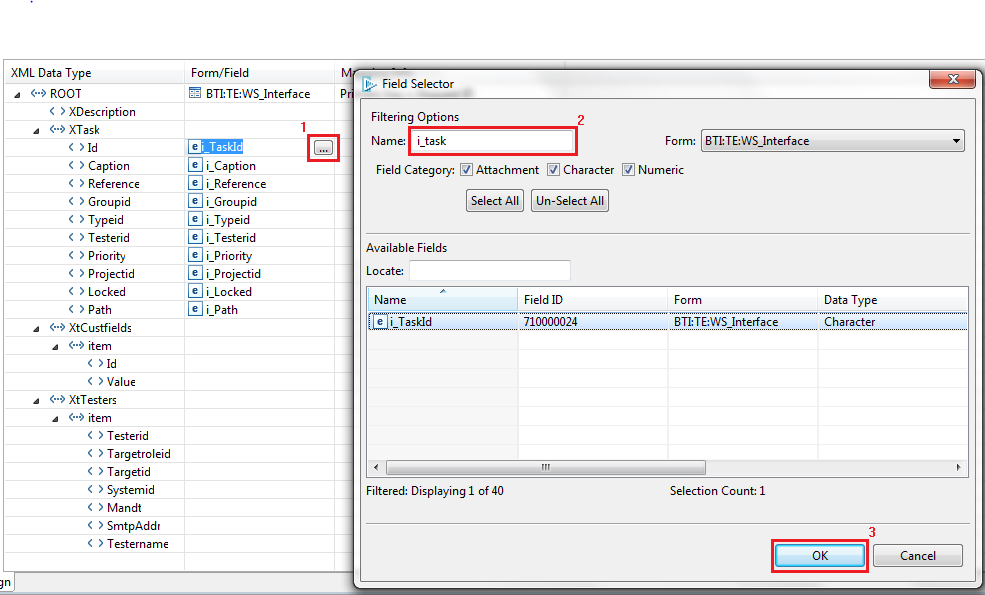This screenshot has width=985, height=595.
Task: Click the form icon beside BTI:TE:WS_Interface
Action: (195, 94)
